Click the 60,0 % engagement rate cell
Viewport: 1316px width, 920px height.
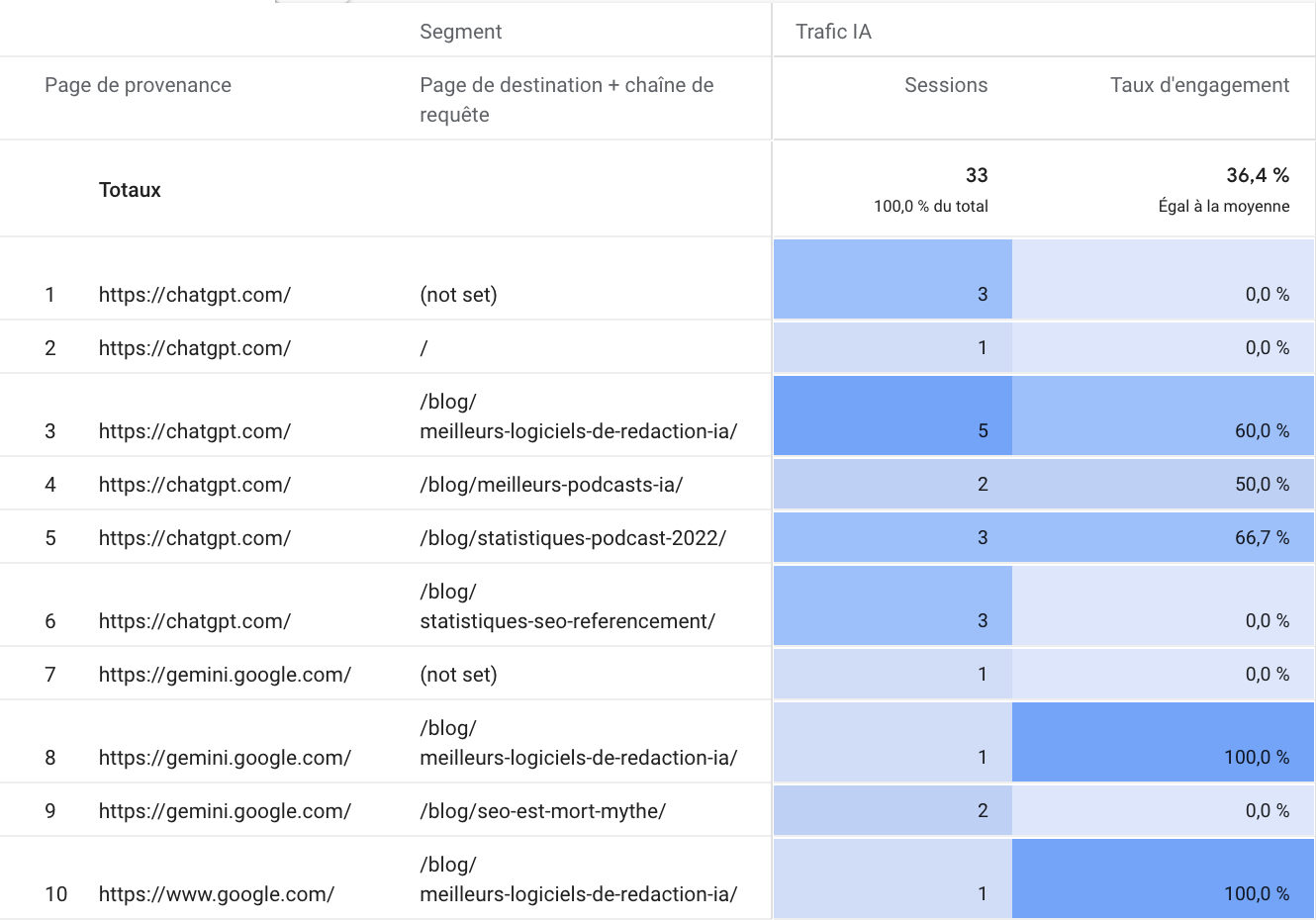tap(1262, 431)
